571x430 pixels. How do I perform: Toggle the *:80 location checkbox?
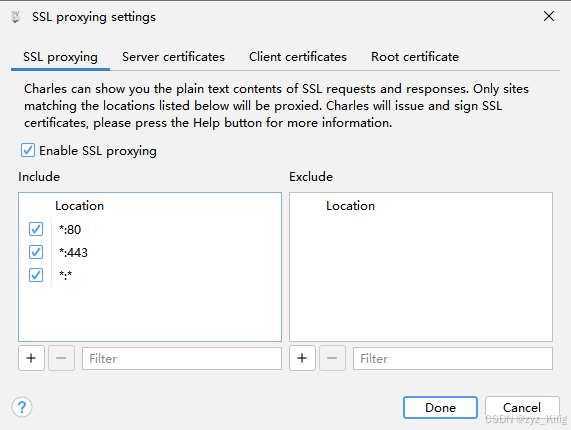tap(36, 229)
